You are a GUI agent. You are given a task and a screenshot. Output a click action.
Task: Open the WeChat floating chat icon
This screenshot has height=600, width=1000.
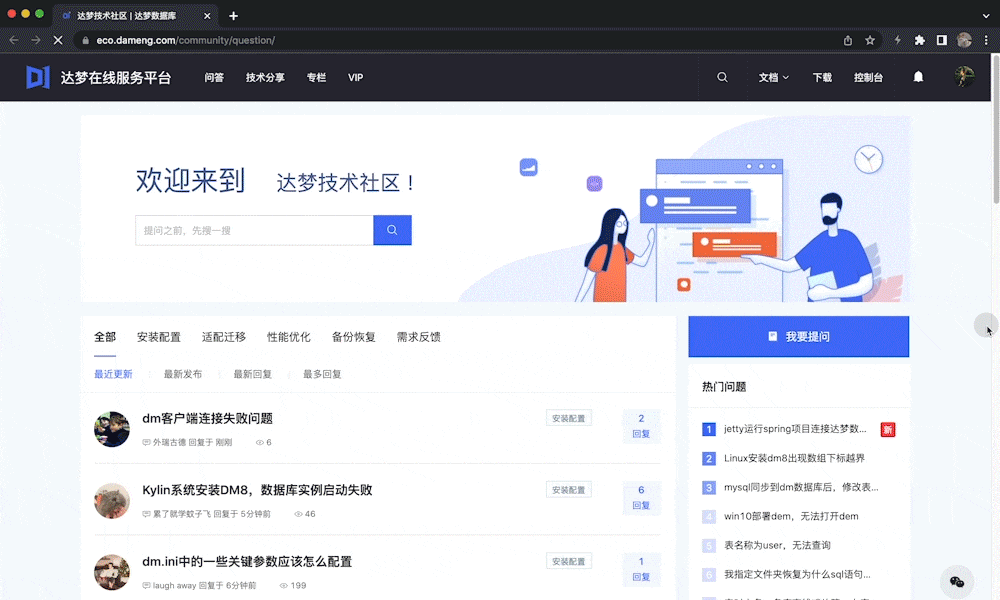click(x=957, y=581)
